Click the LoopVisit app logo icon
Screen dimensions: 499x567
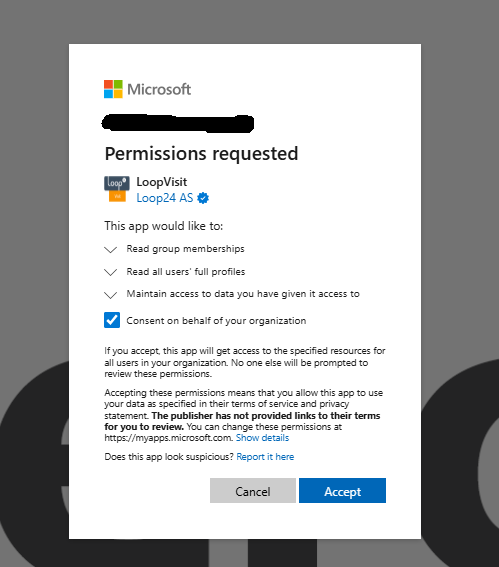[x=117, y=189]
